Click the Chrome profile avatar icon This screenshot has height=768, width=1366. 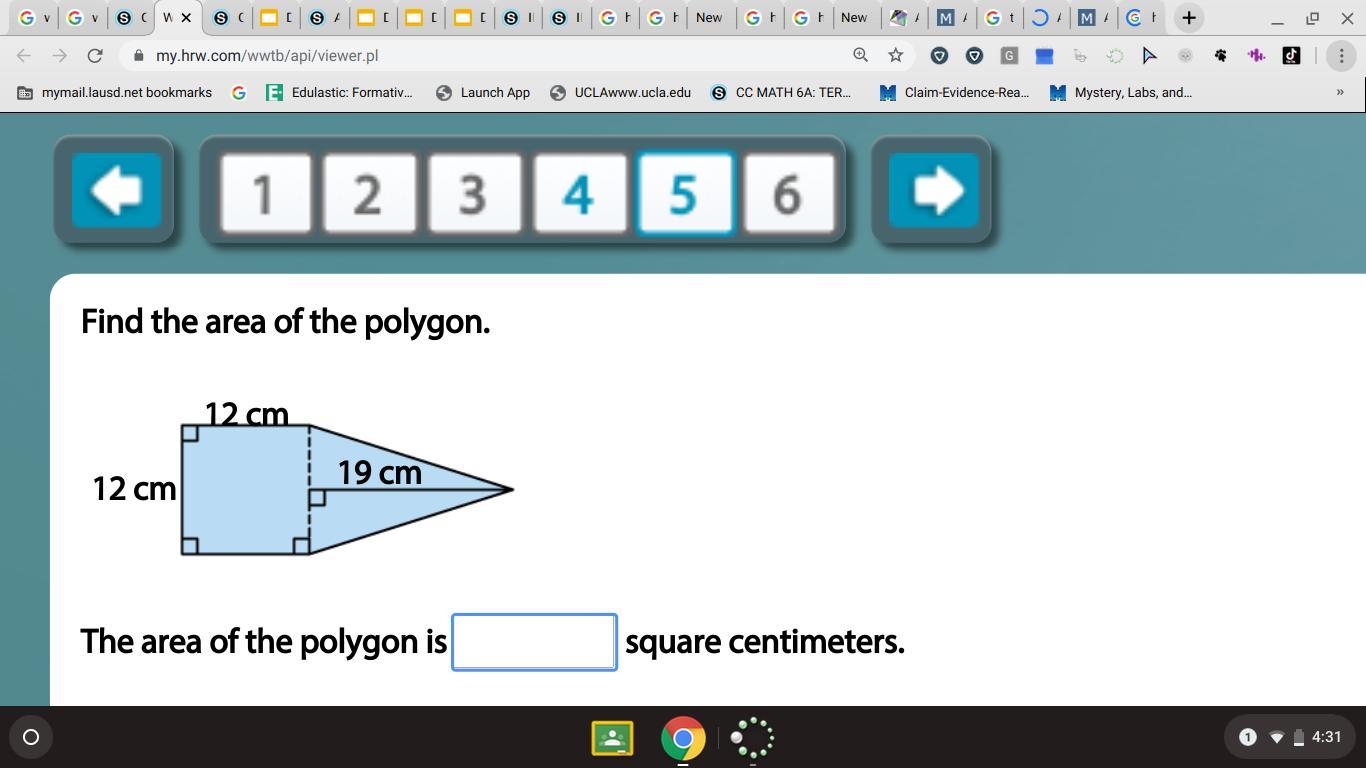coord(1186,55)
